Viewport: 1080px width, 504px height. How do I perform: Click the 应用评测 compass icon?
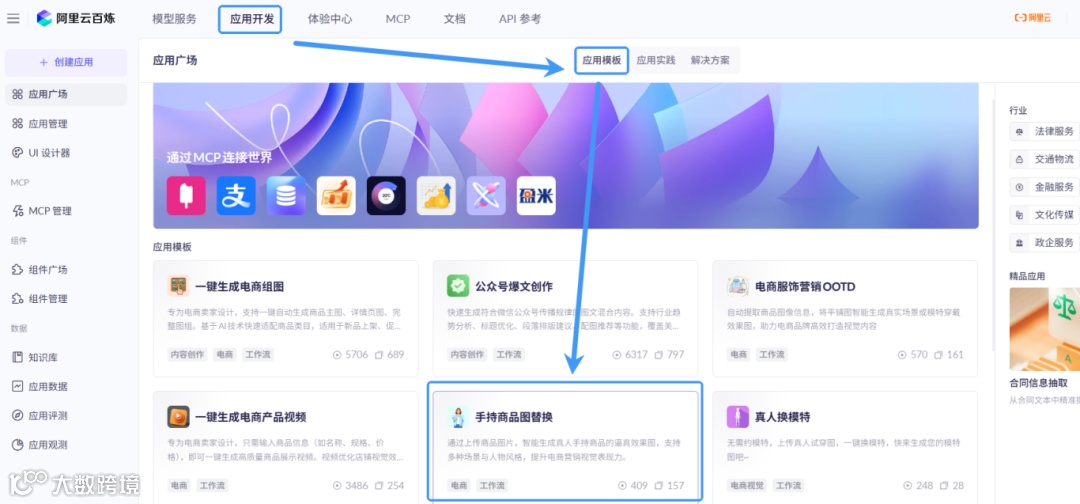pyautogui.click(x=18, y=416)
